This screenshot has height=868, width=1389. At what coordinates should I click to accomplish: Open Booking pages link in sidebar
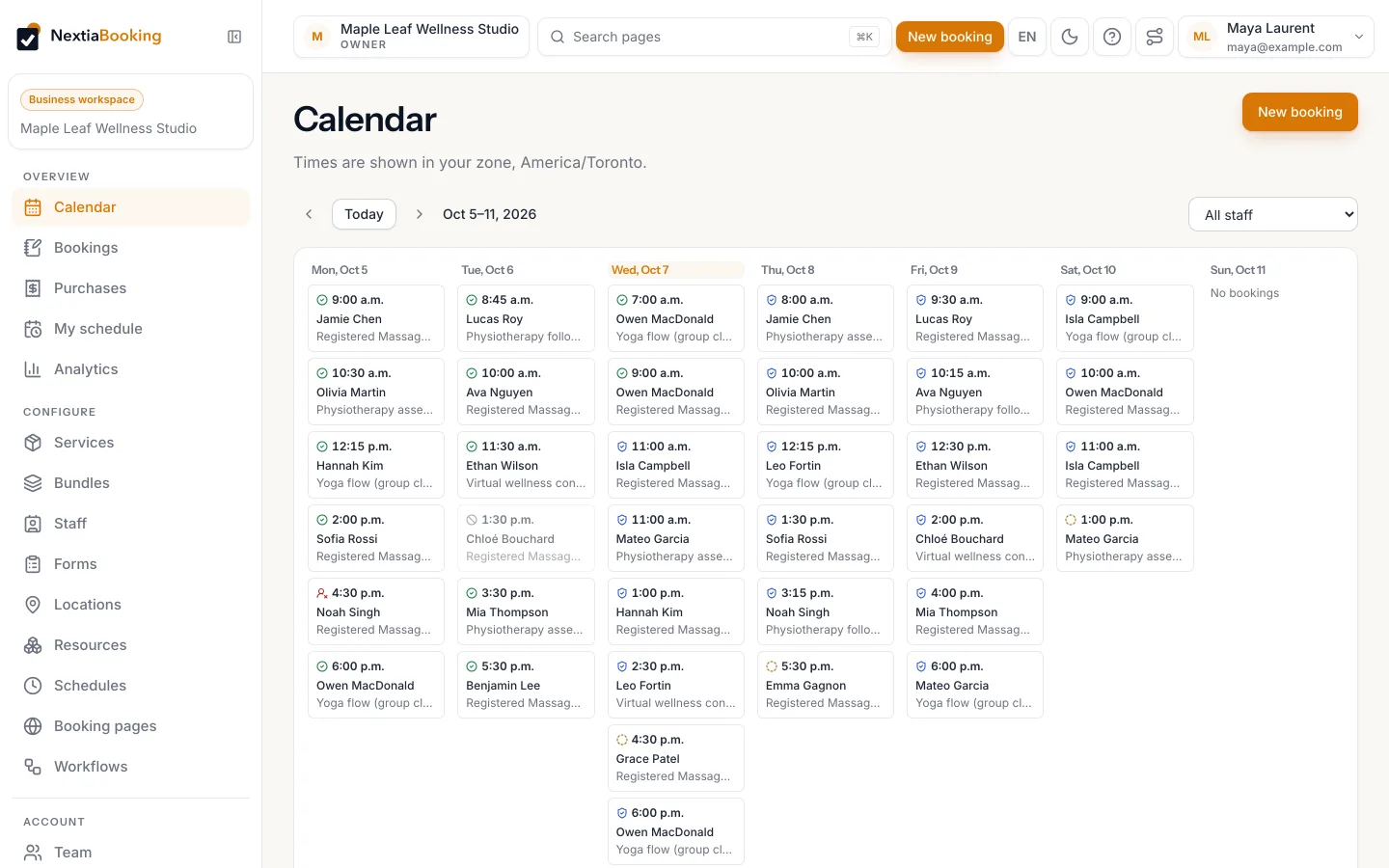pos(130,726)
